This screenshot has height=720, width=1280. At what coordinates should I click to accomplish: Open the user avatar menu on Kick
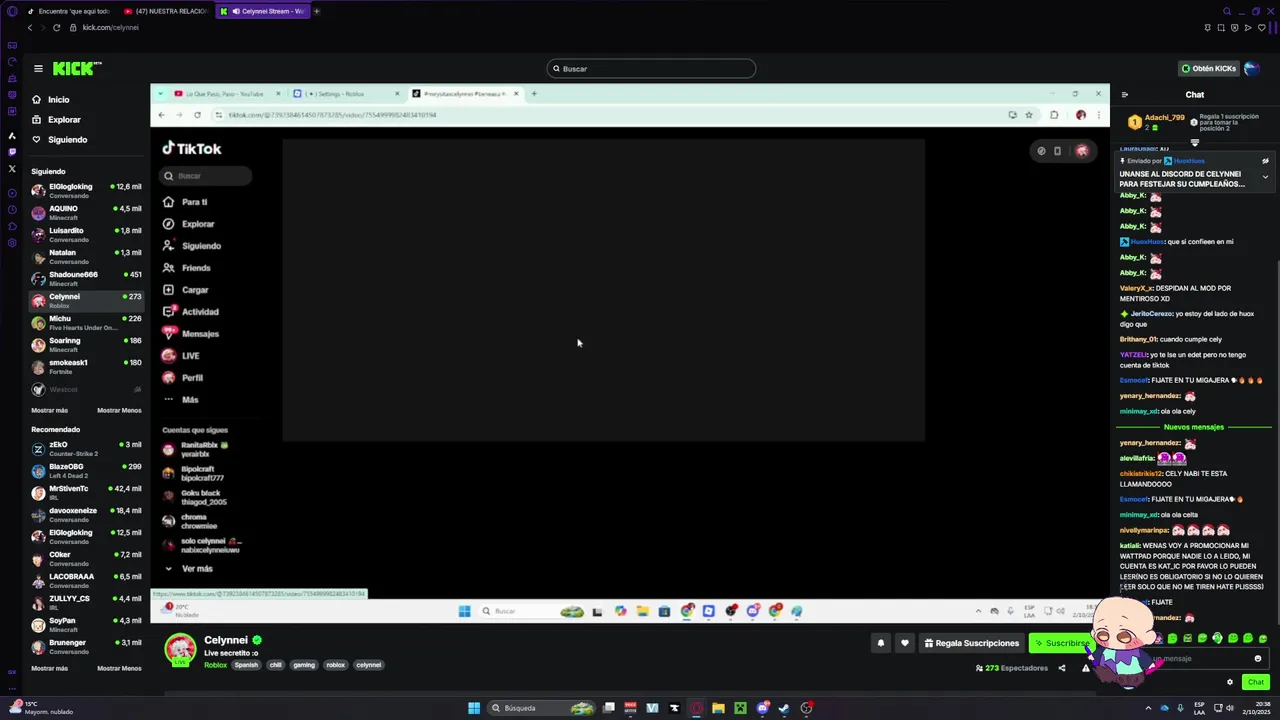pos(1252,69)
